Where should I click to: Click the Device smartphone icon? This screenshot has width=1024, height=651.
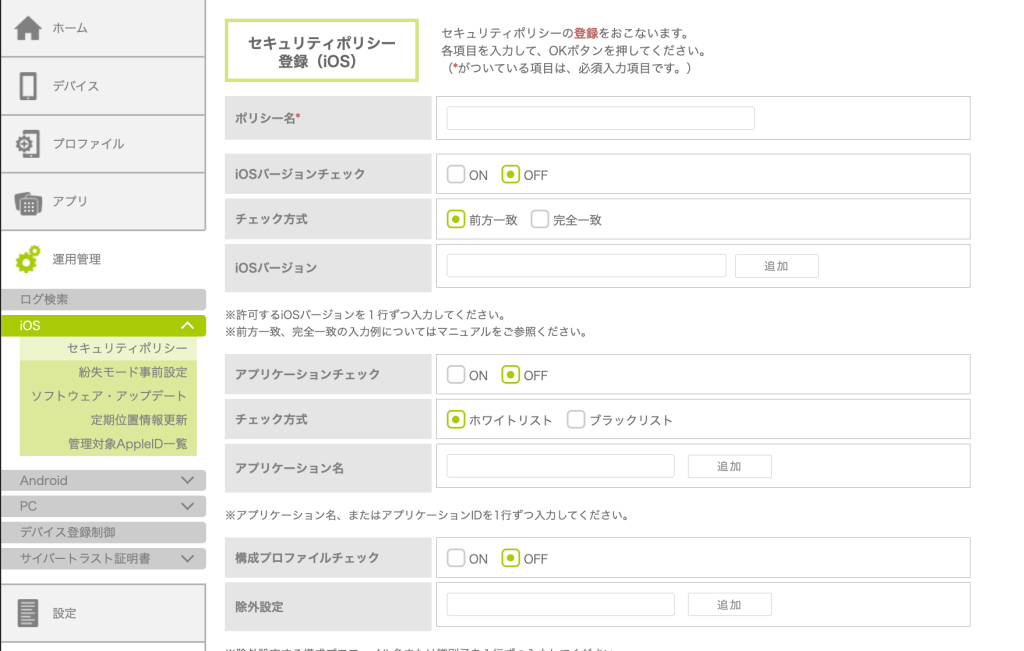point(28,86)
